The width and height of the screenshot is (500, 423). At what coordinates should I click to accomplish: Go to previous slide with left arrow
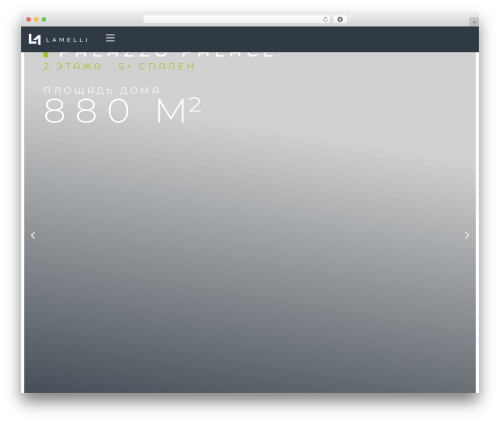(x=33, y=236)
